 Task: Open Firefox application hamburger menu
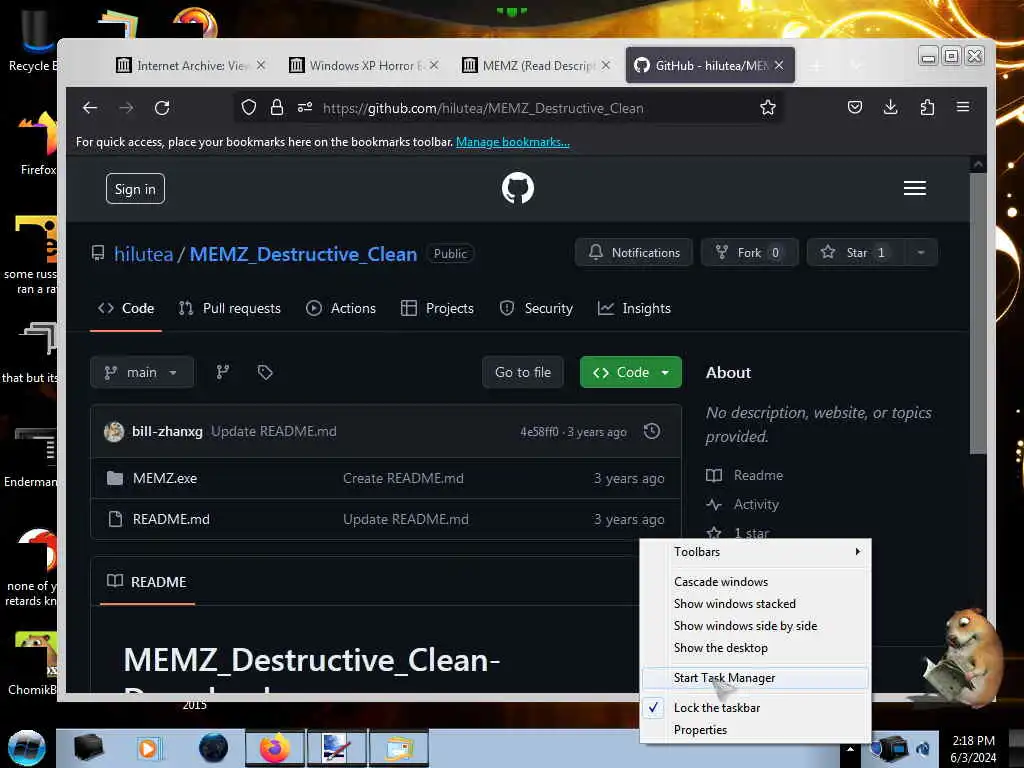[963, 106]
